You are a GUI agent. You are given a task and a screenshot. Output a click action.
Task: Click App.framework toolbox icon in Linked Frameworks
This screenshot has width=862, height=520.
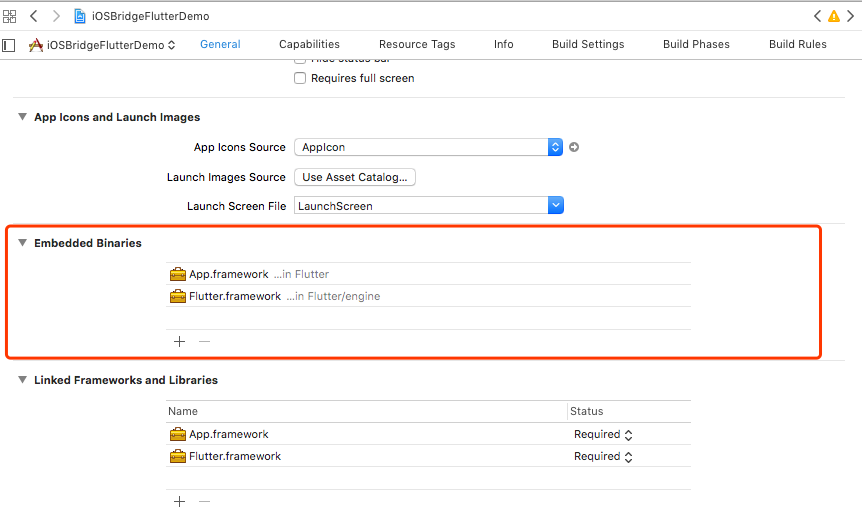(x=178, y=434)
